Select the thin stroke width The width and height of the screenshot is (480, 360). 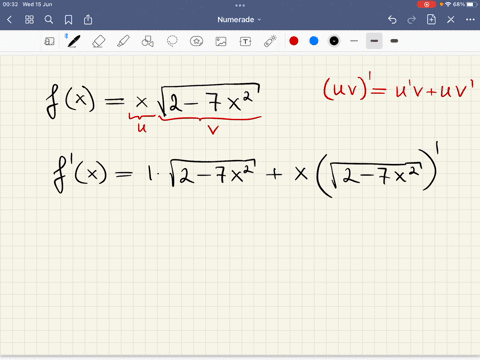pyautogui.click(x=354, y=41)
